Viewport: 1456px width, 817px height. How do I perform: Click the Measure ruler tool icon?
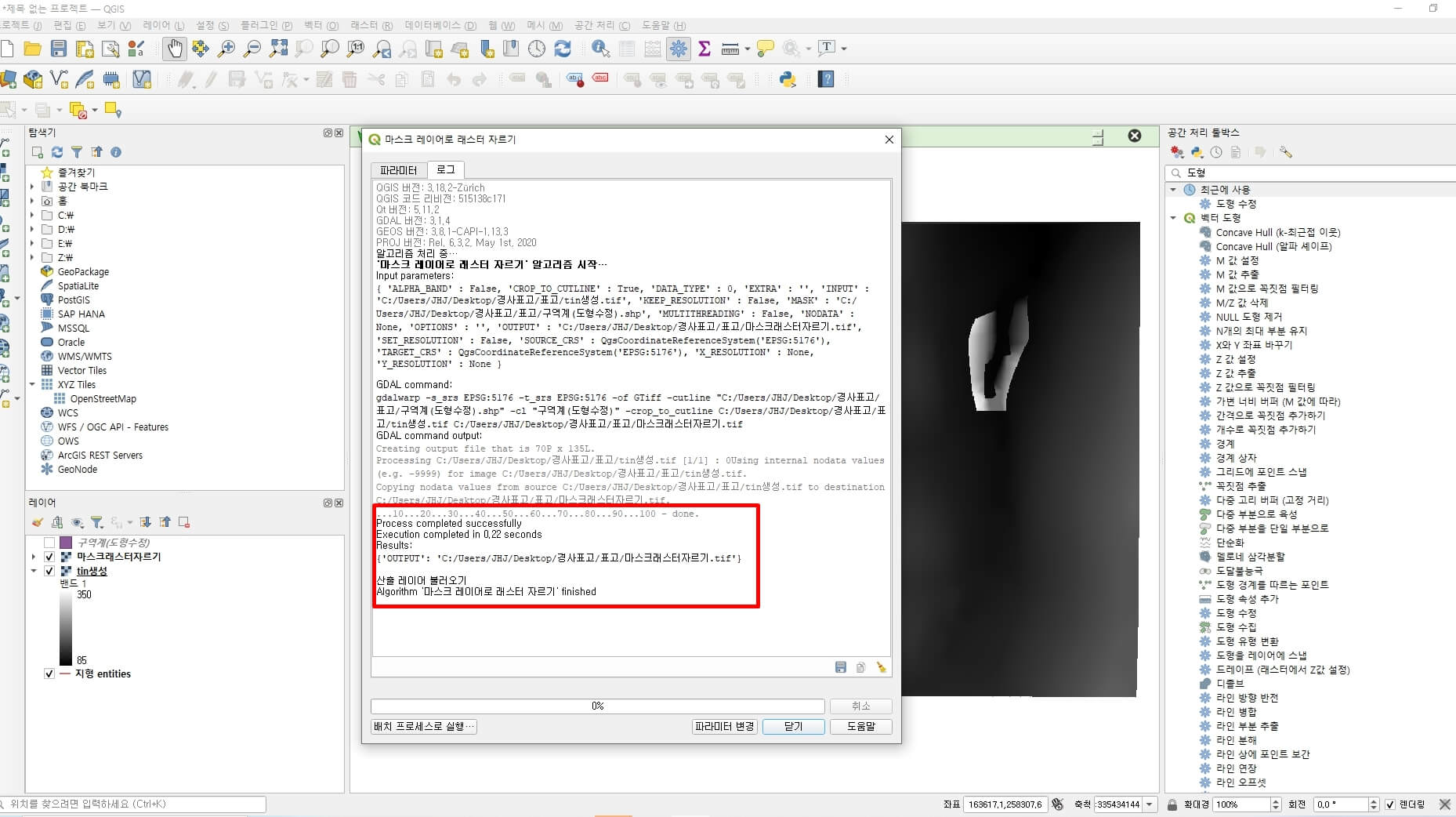(730, 49)
